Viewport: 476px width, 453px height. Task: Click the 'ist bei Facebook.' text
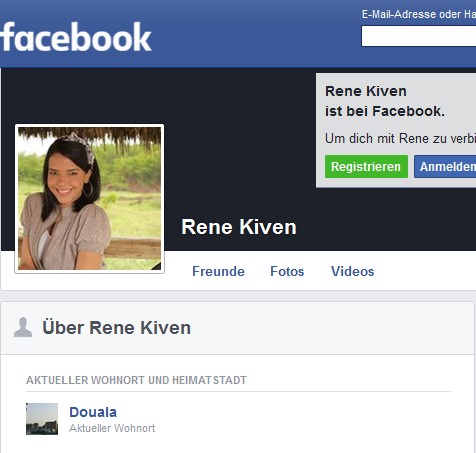385,111
